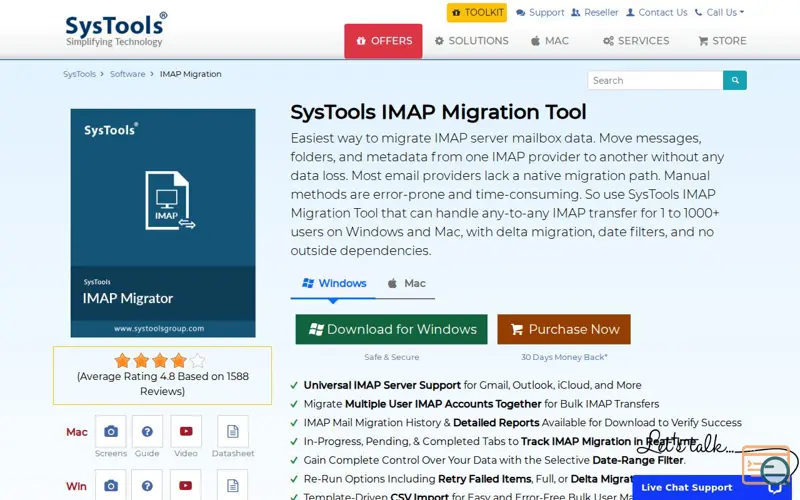Open Mac Screens camera icon
The height and width of the screenshot is (500, 800).
click(111, 432)
